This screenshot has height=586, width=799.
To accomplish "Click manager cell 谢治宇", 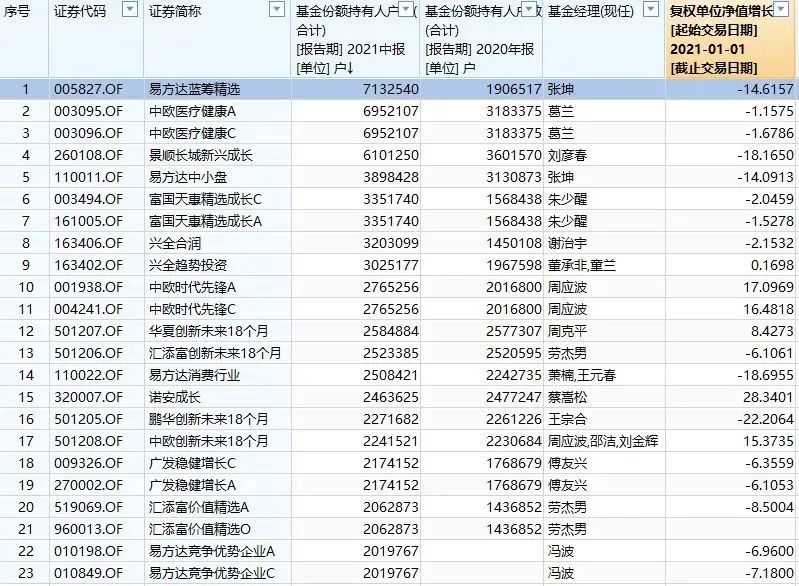I will (567, 243).
